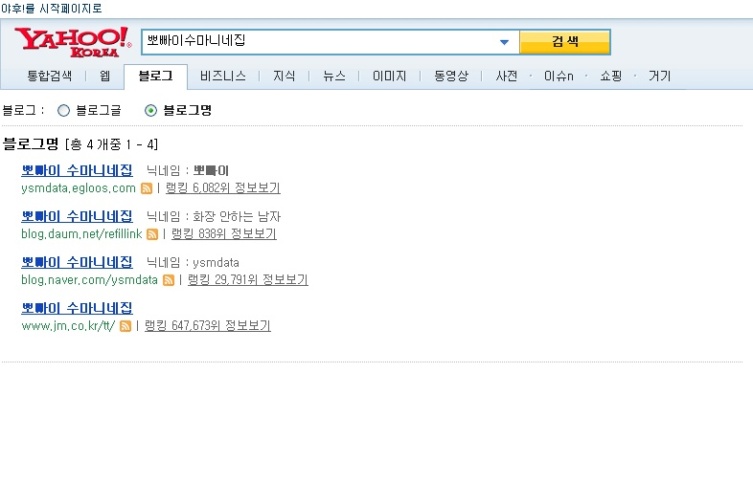
Task: Open 랭킹 647,673위 정보보기 link
Action: (x=207, y=326)
